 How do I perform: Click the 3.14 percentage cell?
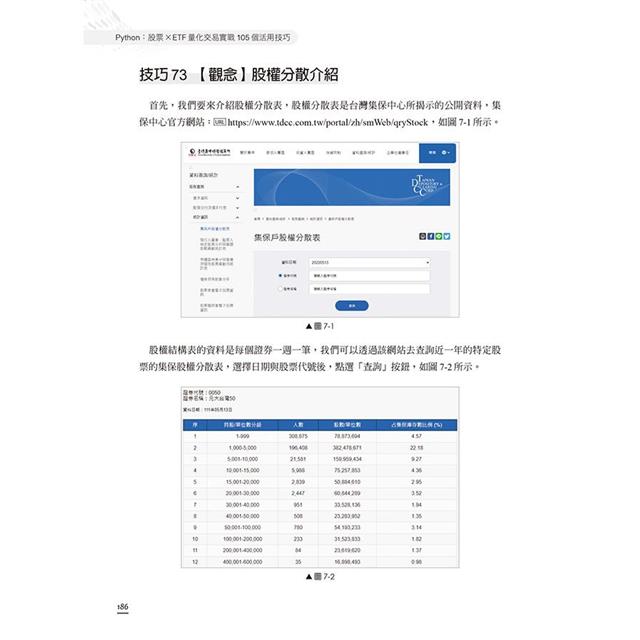417,528
